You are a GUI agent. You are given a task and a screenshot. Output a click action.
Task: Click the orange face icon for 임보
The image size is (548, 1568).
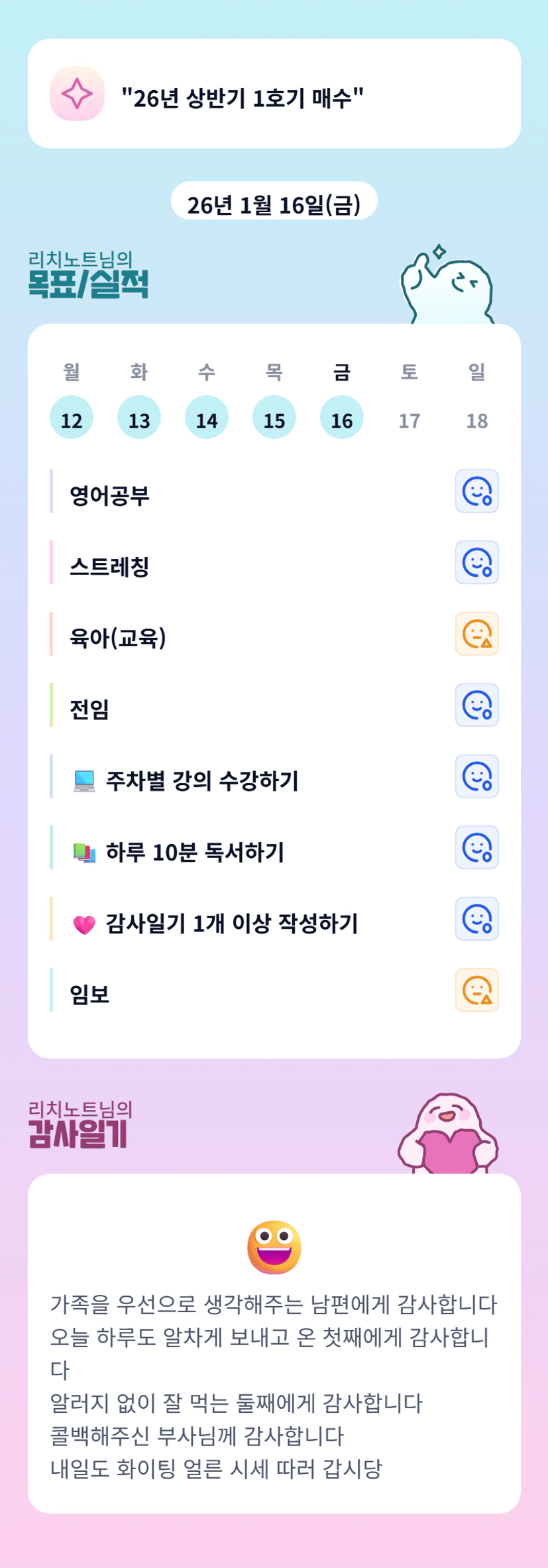[x=476, y=990]
